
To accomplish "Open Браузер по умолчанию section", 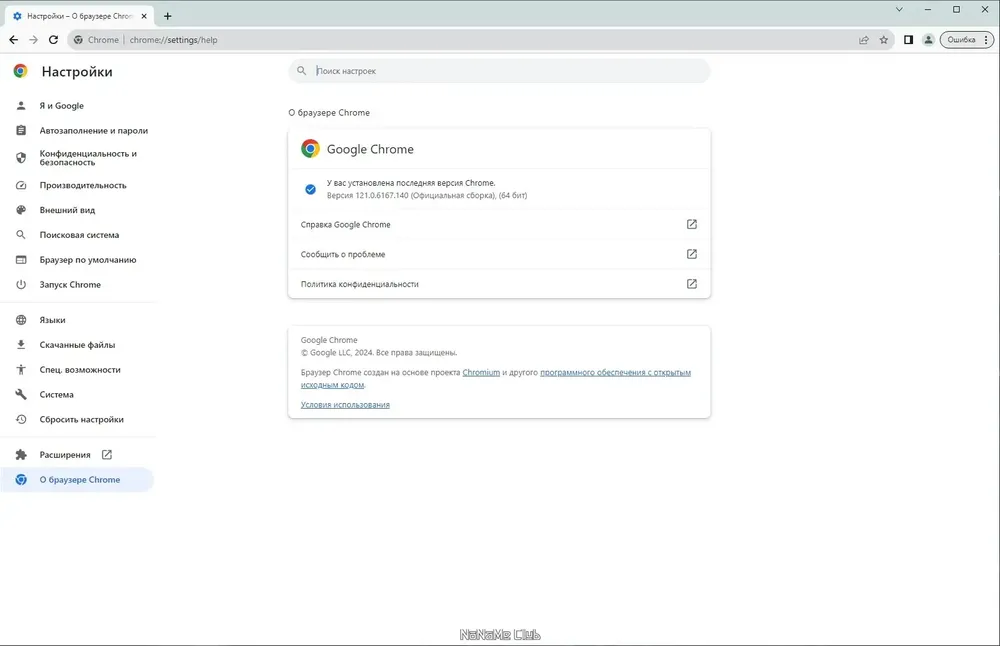I will [77, 260].
